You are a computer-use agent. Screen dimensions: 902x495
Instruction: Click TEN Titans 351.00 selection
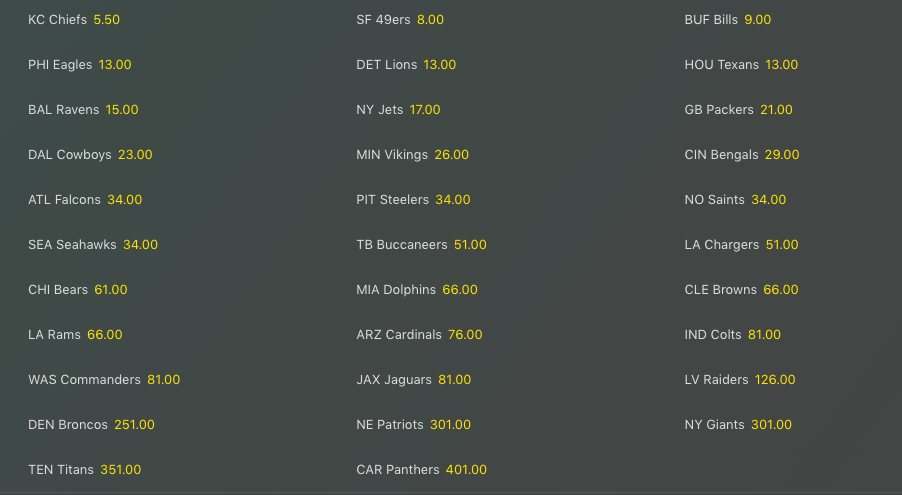coord(120,470)
